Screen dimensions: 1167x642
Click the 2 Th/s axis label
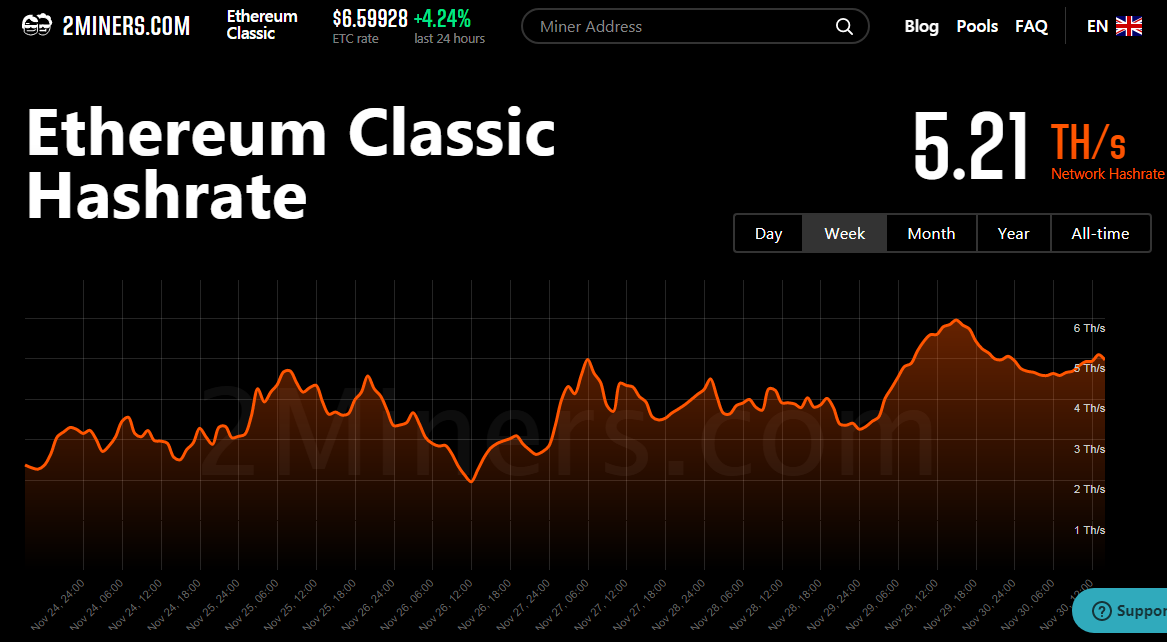tap(1089, 489)
